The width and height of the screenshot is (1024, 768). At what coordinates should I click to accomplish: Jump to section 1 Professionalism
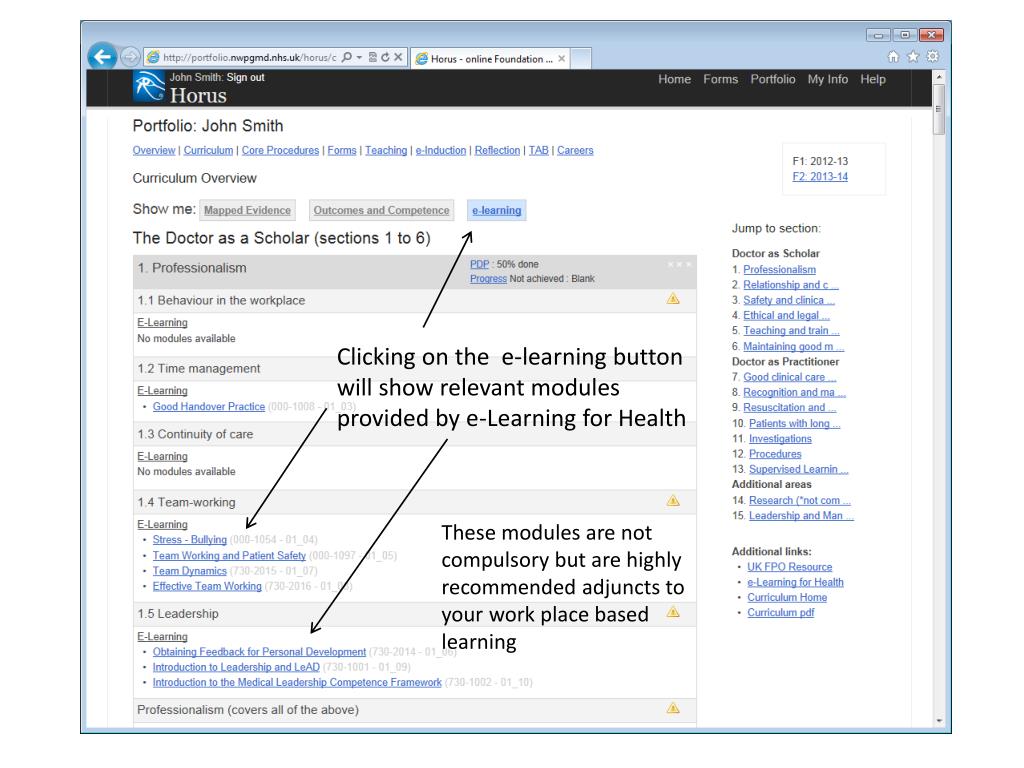tap(779, 269)
